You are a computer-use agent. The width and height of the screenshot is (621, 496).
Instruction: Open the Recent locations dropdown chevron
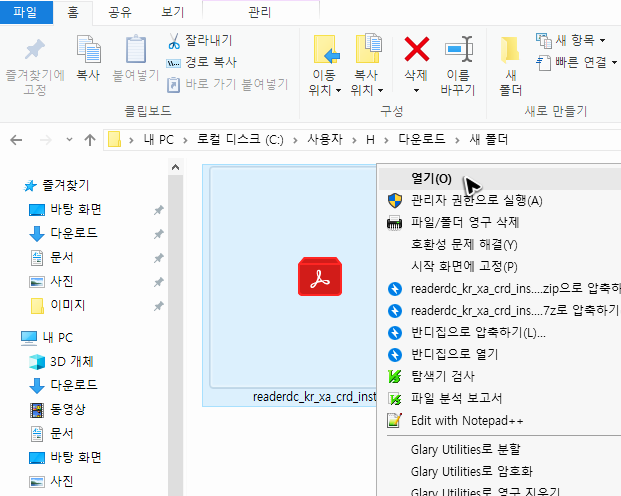tap(69, 140)
